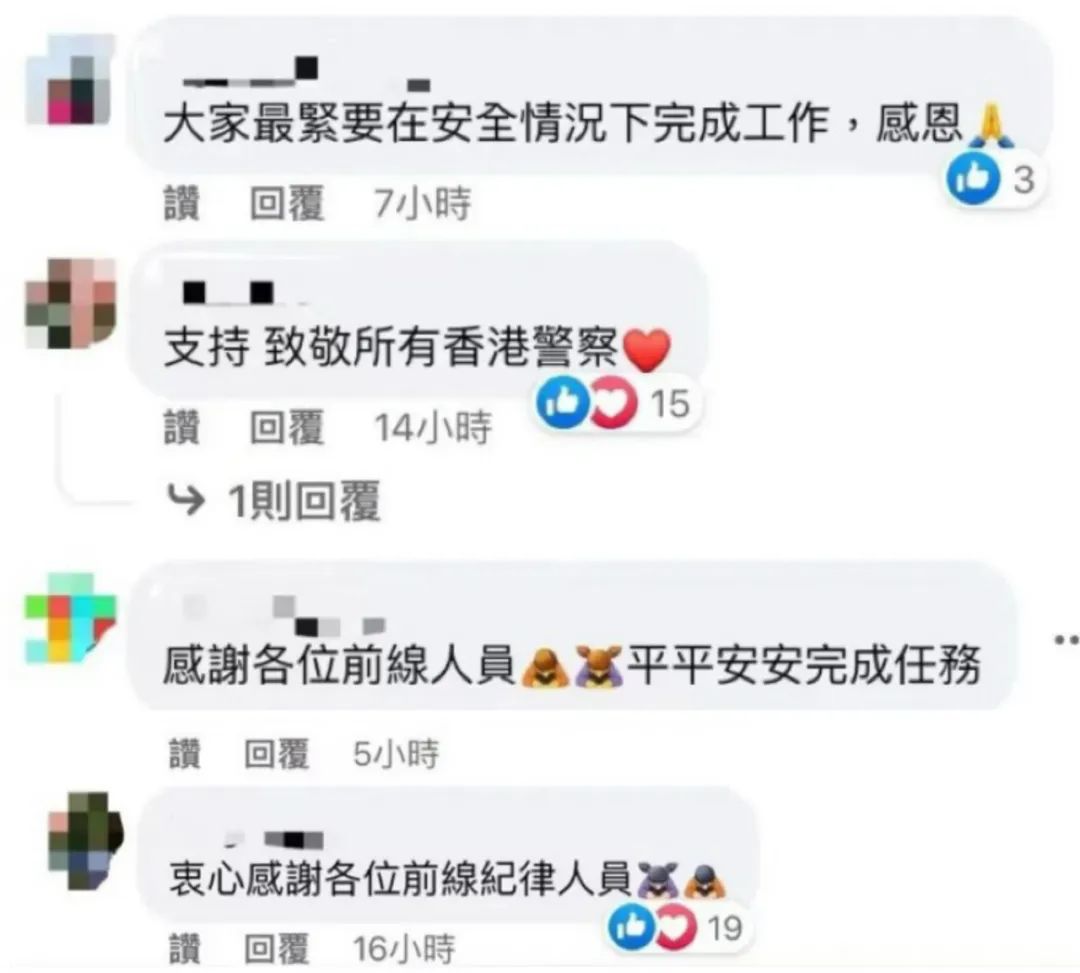1080x973 pixels.
Task: Expand the 1則回覆 reply thread
Action: 304,501
